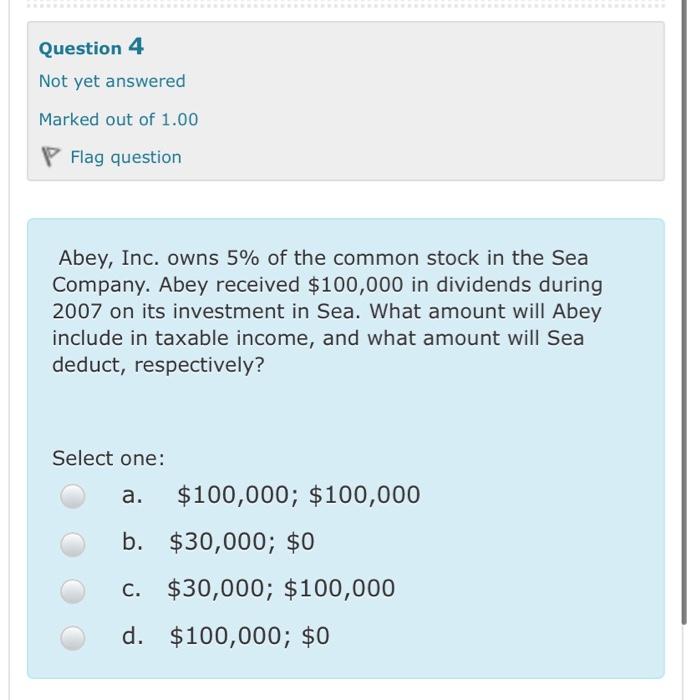Click the Question 4 heading

click(x=92, y=47)
